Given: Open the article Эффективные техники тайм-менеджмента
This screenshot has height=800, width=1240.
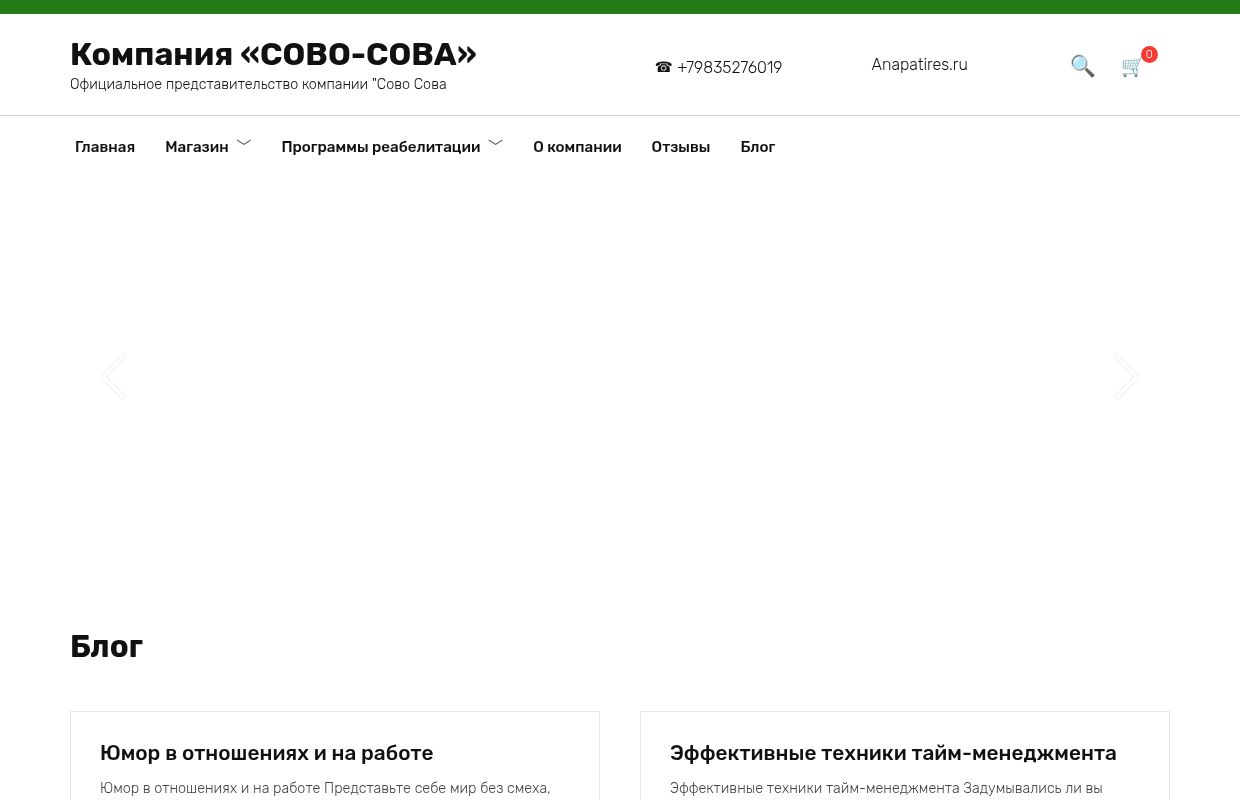Looking at the screenshot, I should pyautogui.click(x=893, y=753).
